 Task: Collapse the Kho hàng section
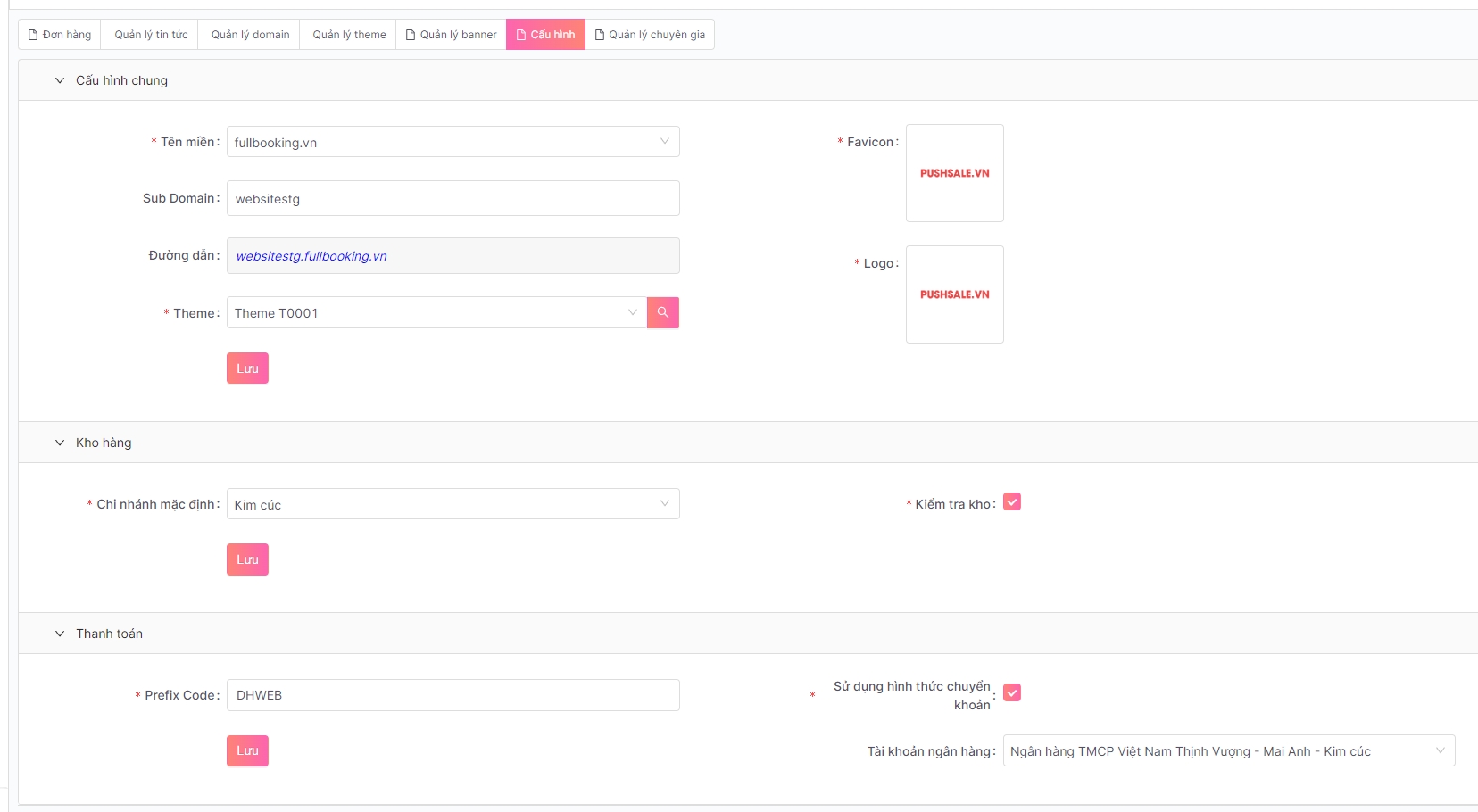pos(60,443)
